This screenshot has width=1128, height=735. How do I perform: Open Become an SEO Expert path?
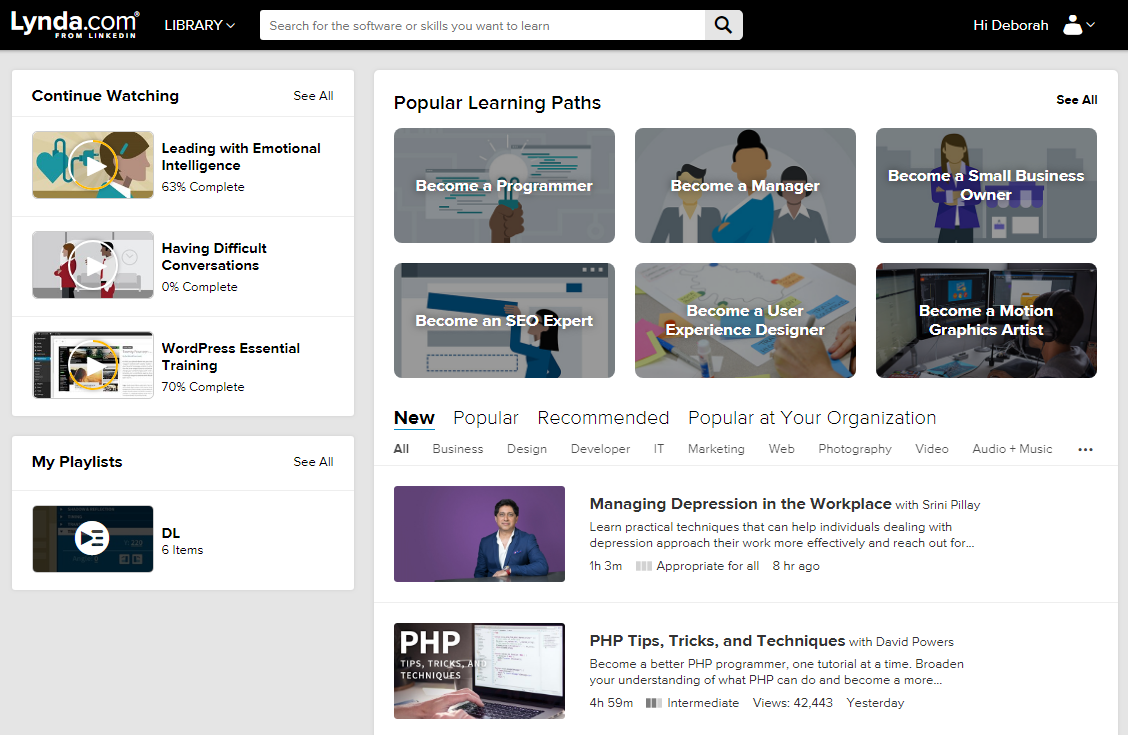click(x=504, y=320)
